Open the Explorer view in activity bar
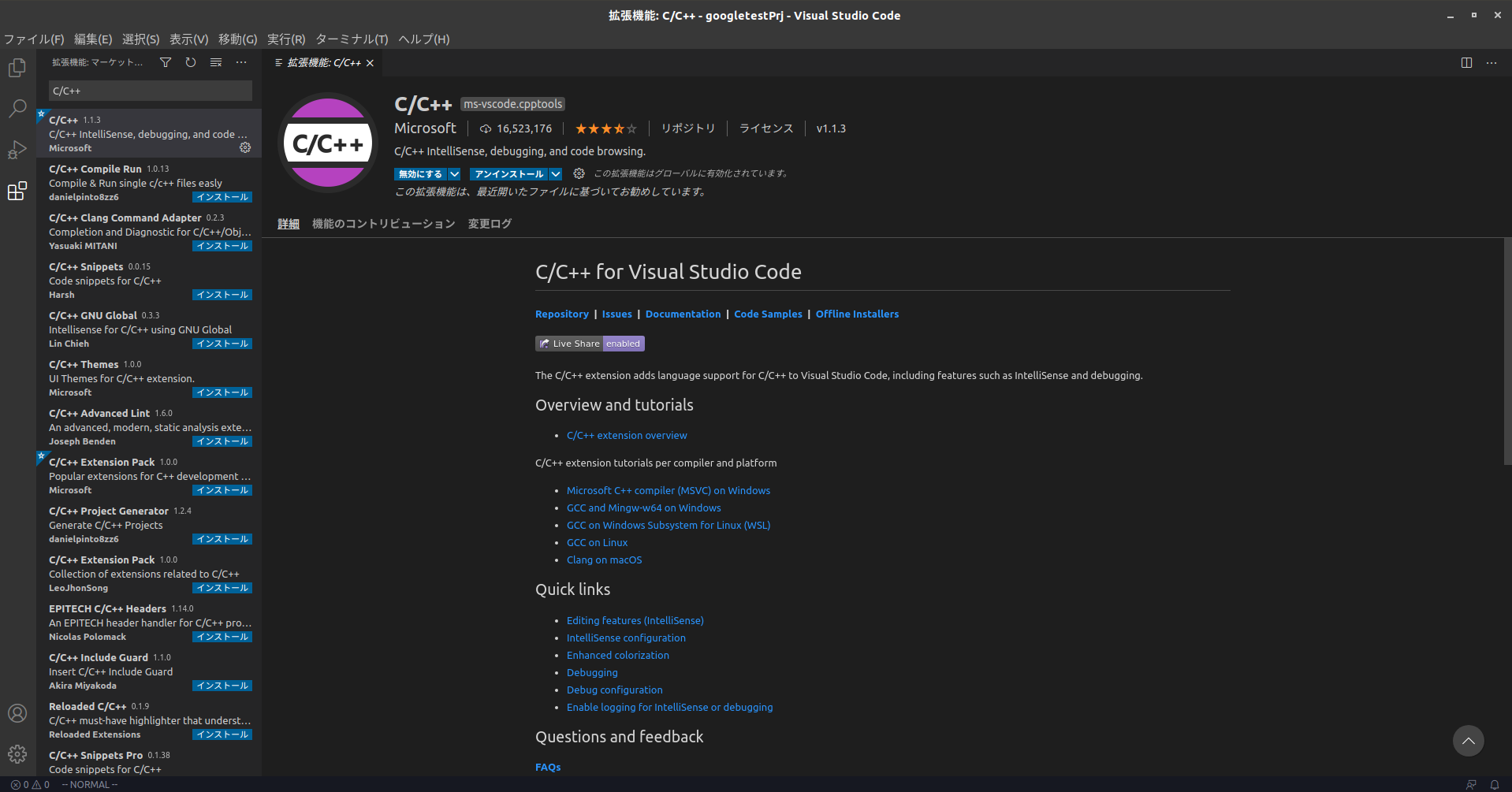Screen dimensions: 1512x792 click(x=17, y=68)
